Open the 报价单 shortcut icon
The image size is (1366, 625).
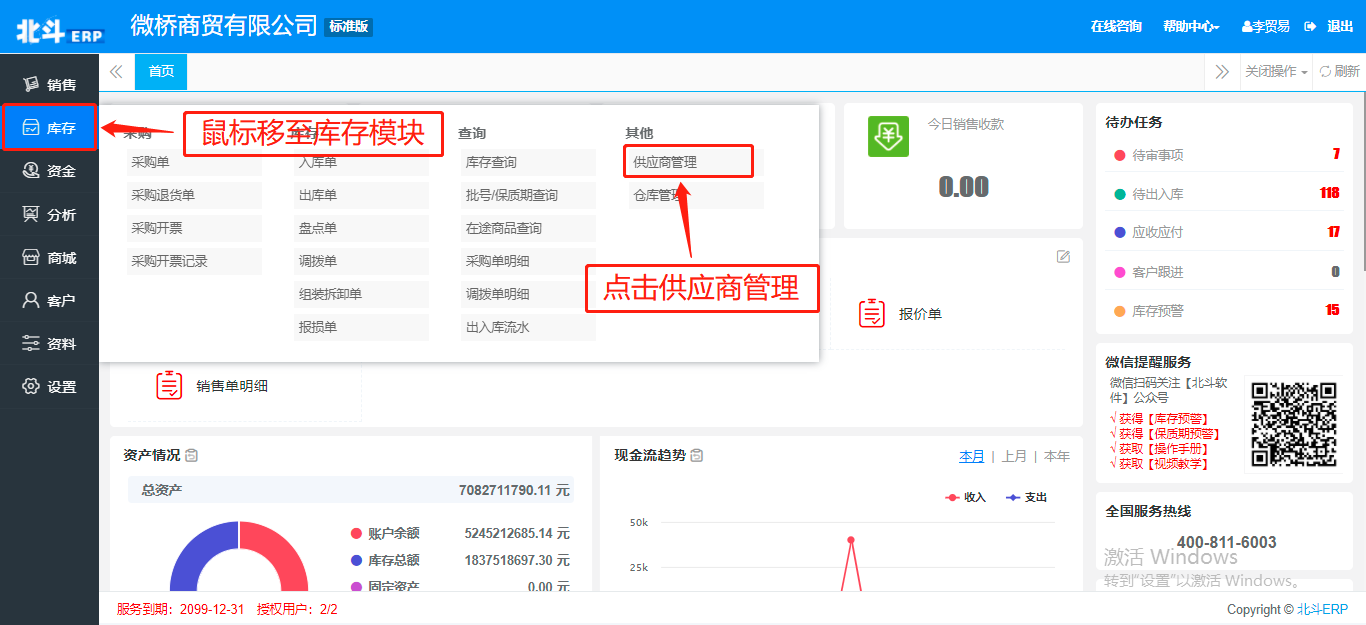coord(872,313)
